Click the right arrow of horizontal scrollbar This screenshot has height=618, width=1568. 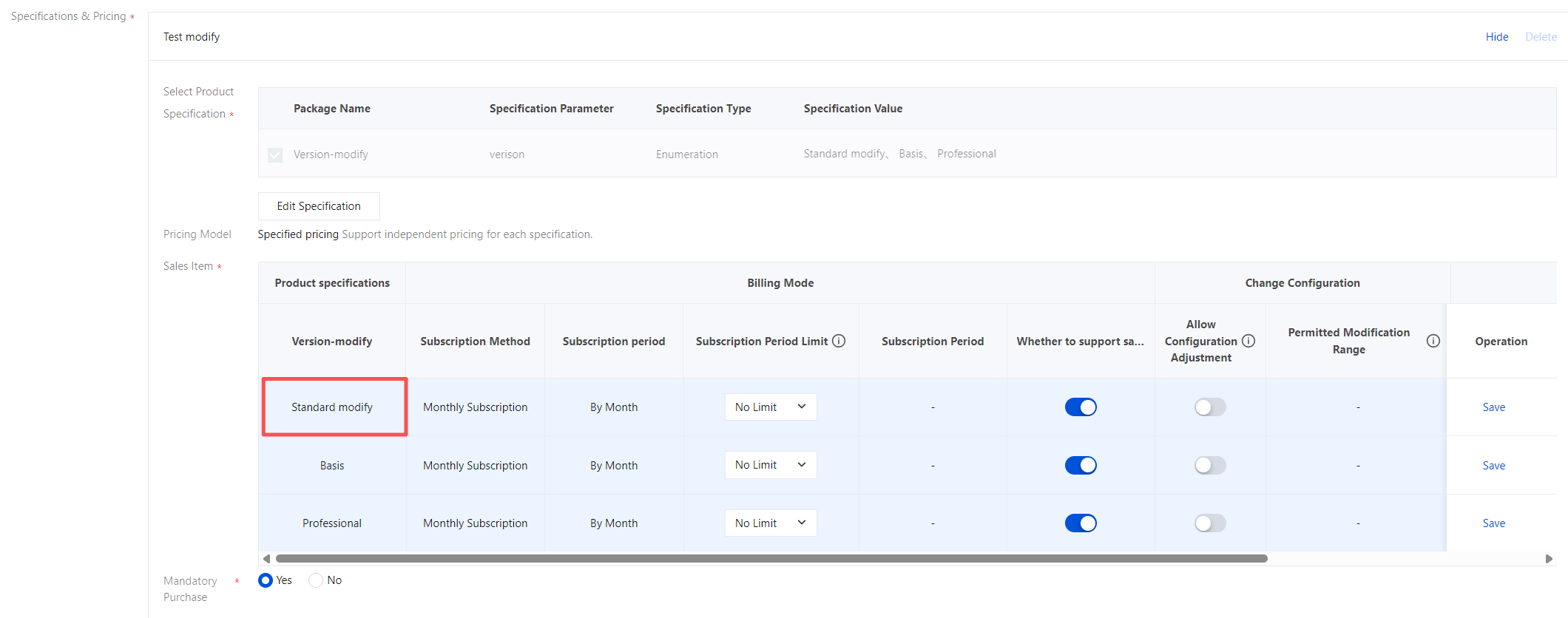(1549, 559)
